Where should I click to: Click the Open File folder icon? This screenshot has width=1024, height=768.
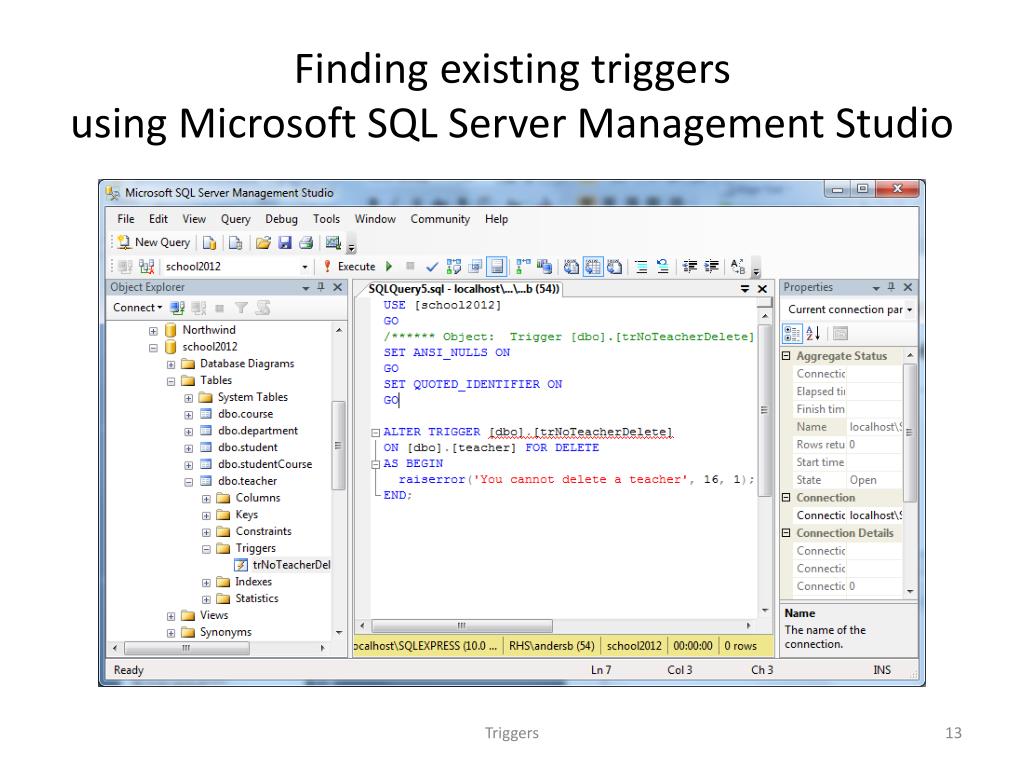coord(263,243)
